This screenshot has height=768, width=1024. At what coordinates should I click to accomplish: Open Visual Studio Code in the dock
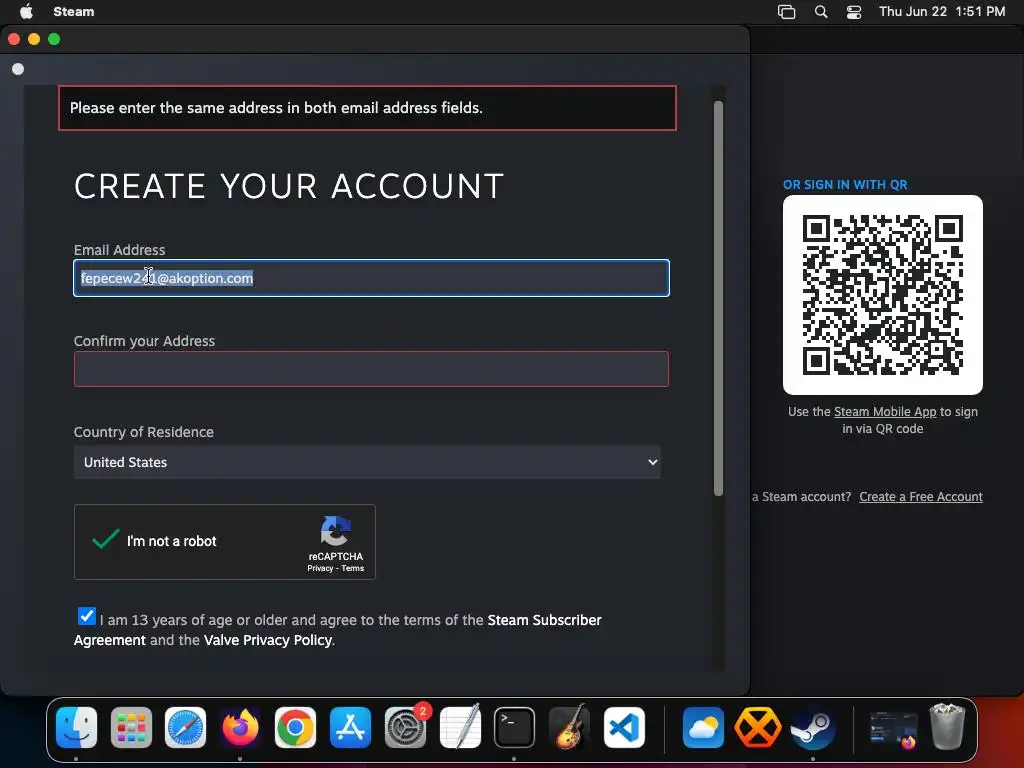[624, 727]
